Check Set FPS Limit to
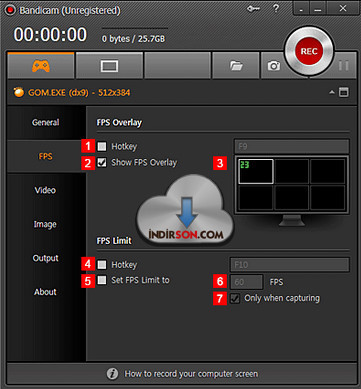Image resolution: width=361 pixels, height=389 pixels. click(102, 280)
